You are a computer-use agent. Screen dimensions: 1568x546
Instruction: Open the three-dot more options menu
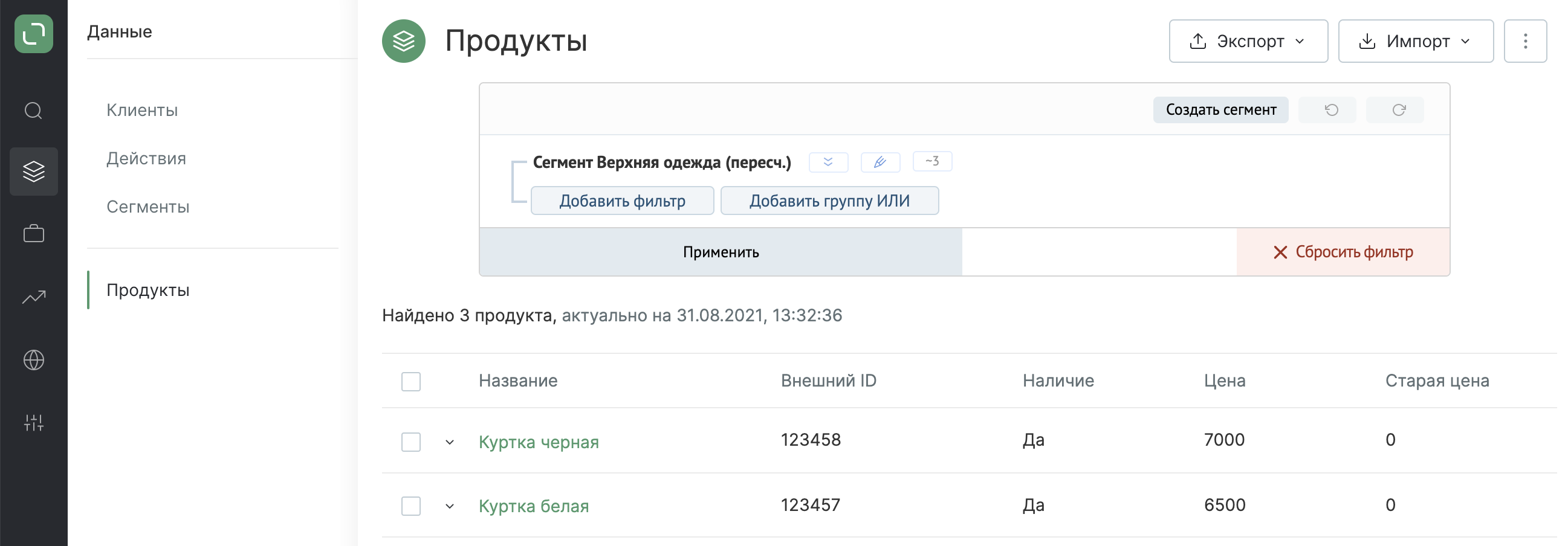click(1525, 41)
